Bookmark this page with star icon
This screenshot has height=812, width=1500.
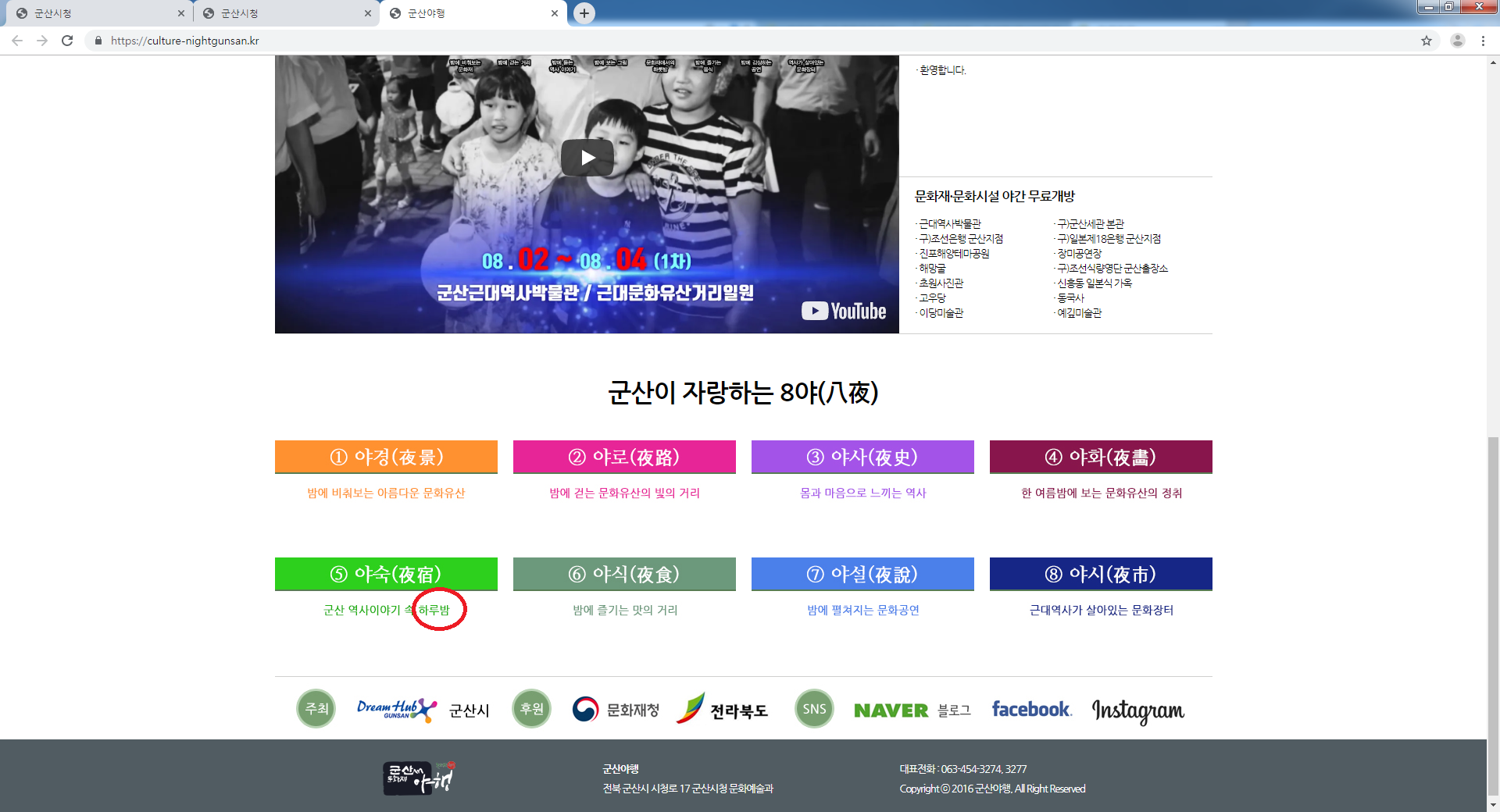(1427, 41)
